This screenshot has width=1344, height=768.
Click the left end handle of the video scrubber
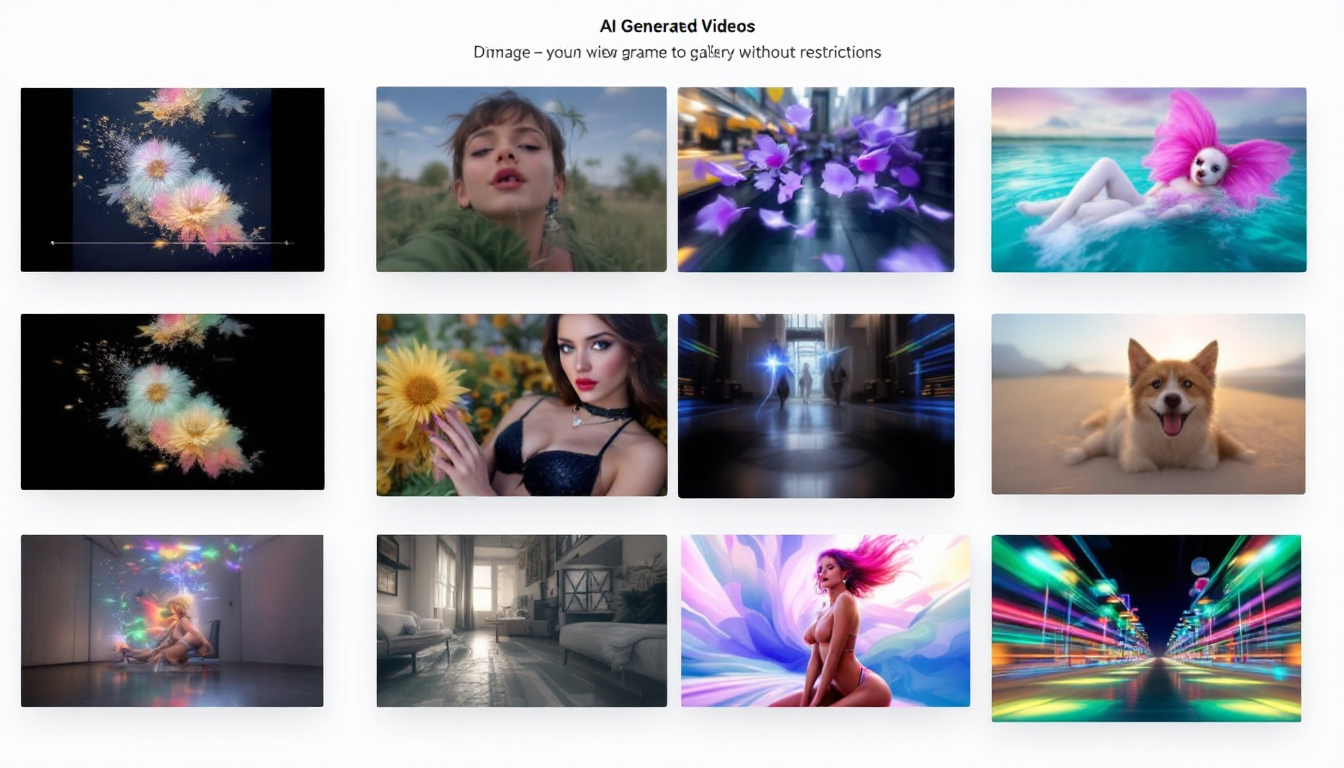pos(53,243)
